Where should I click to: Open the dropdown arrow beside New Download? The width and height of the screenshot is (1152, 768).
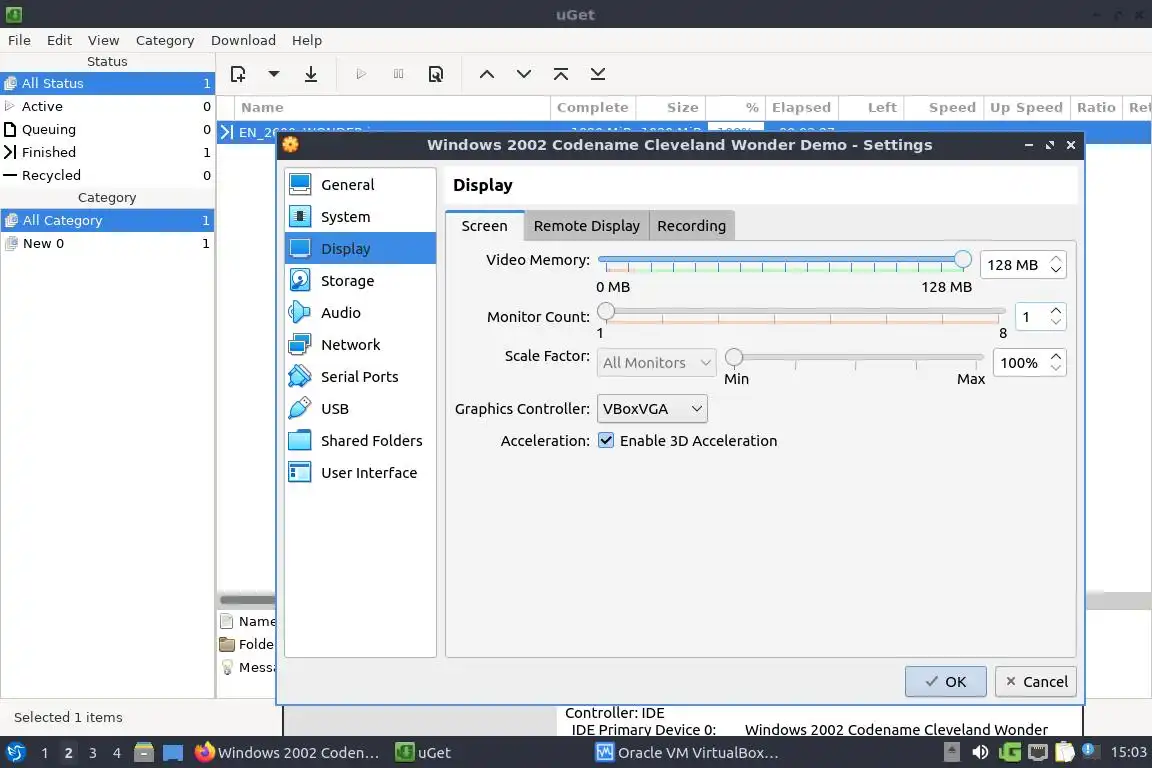pyautogui.click(x=273, y=73)
